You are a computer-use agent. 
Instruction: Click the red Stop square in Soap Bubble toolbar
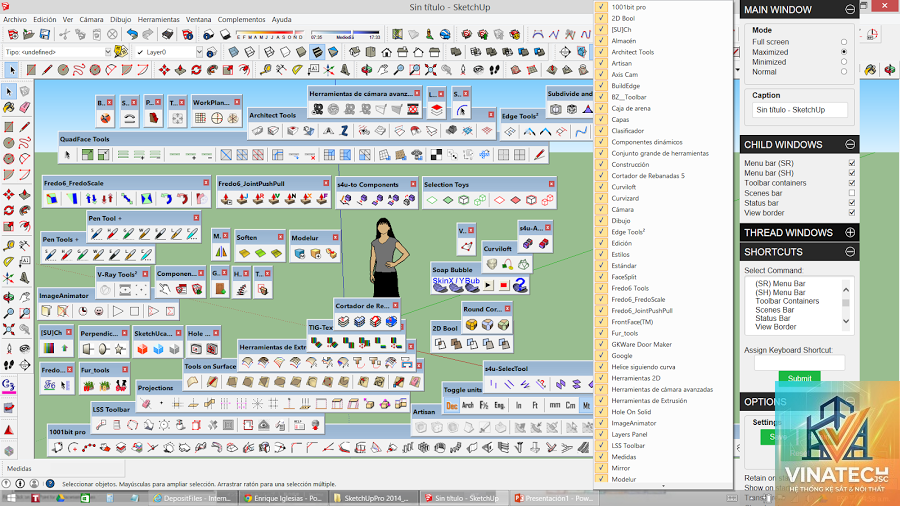(x=504, y=285)
